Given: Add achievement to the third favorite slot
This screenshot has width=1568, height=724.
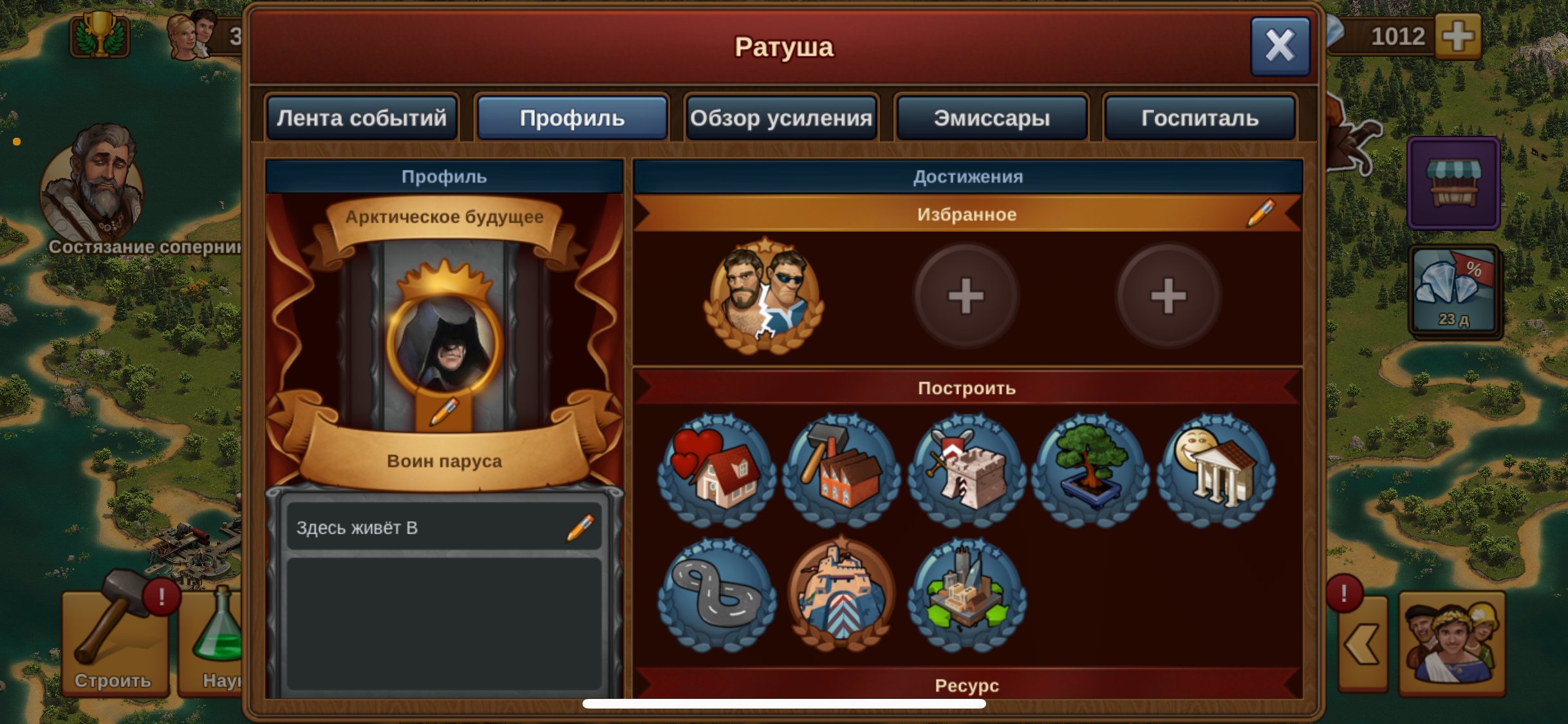Looking at the screenshot, I should coord(1168,296).
